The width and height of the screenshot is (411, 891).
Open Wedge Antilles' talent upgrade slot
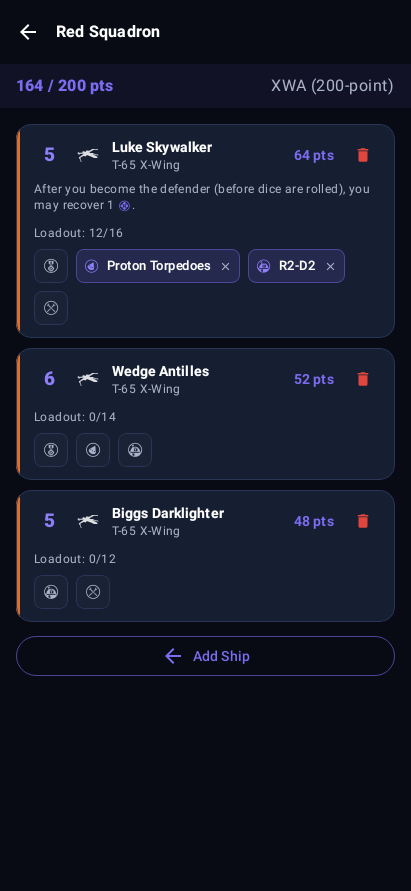coord(51,450)
